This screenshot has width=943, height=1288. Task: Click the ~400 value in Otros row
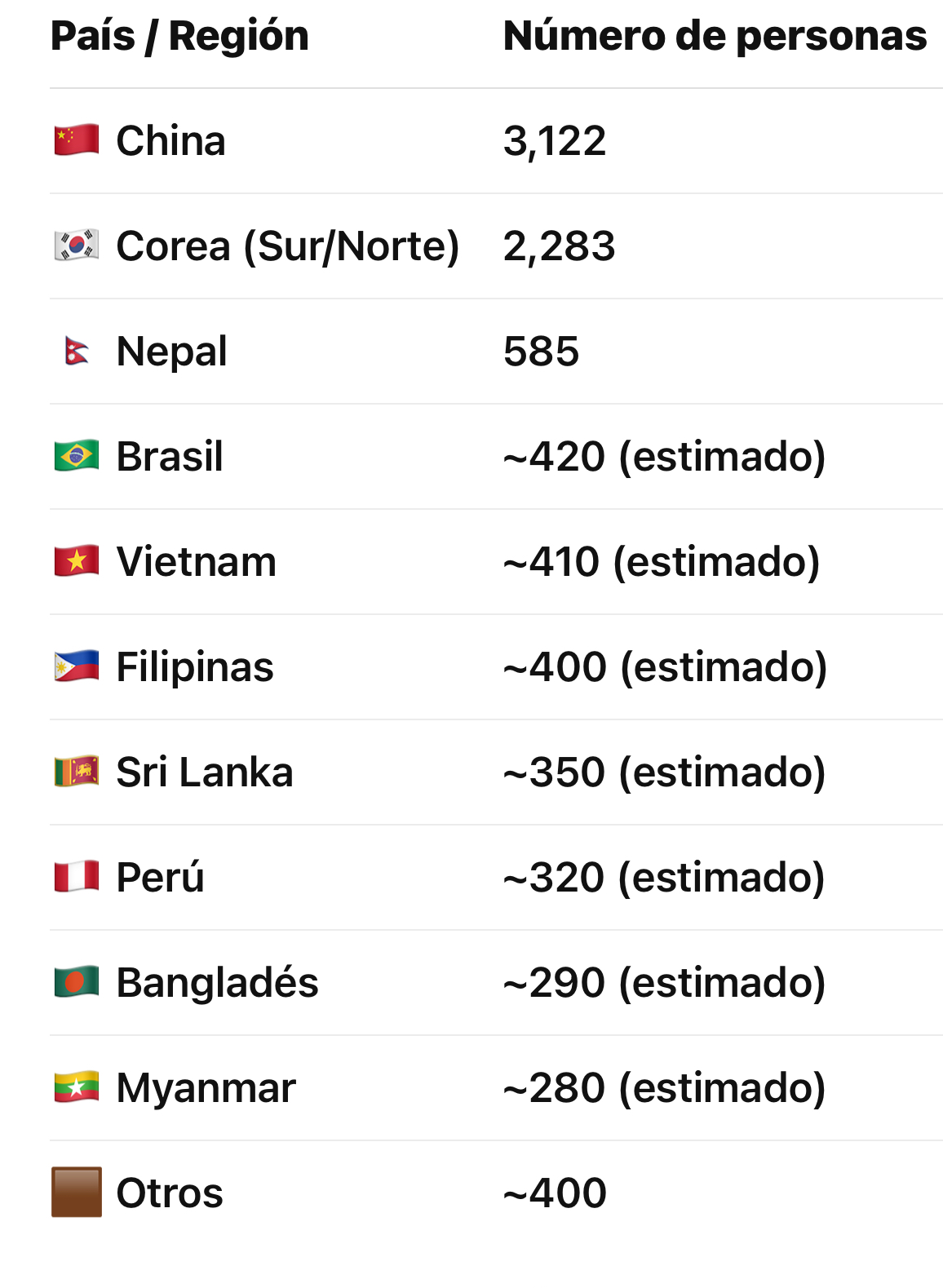tap(555, 1193)
